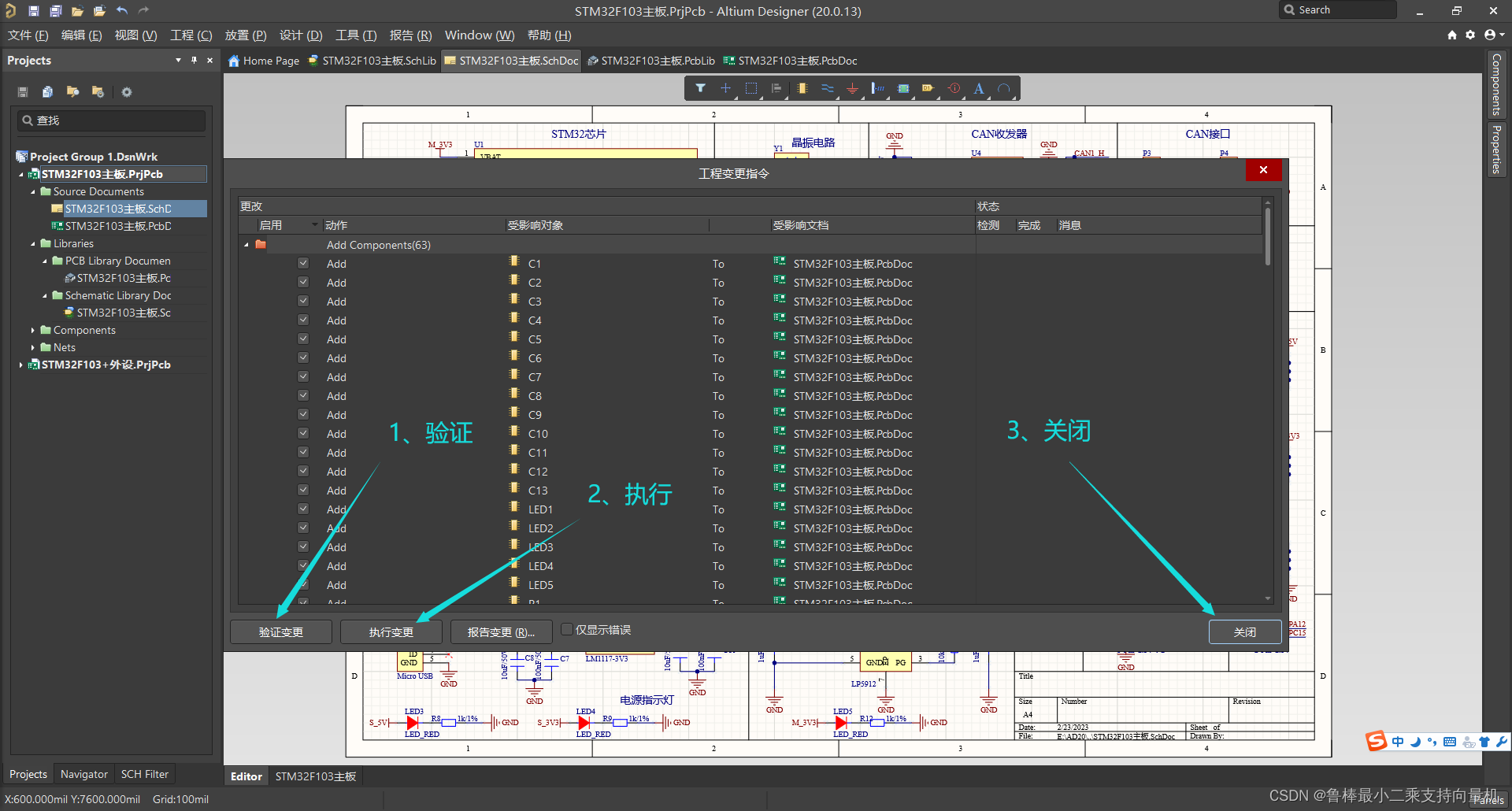Screen dimensions: 1512x811
Task: Collapse the Add Components(63) group
Action: point(246,245)
